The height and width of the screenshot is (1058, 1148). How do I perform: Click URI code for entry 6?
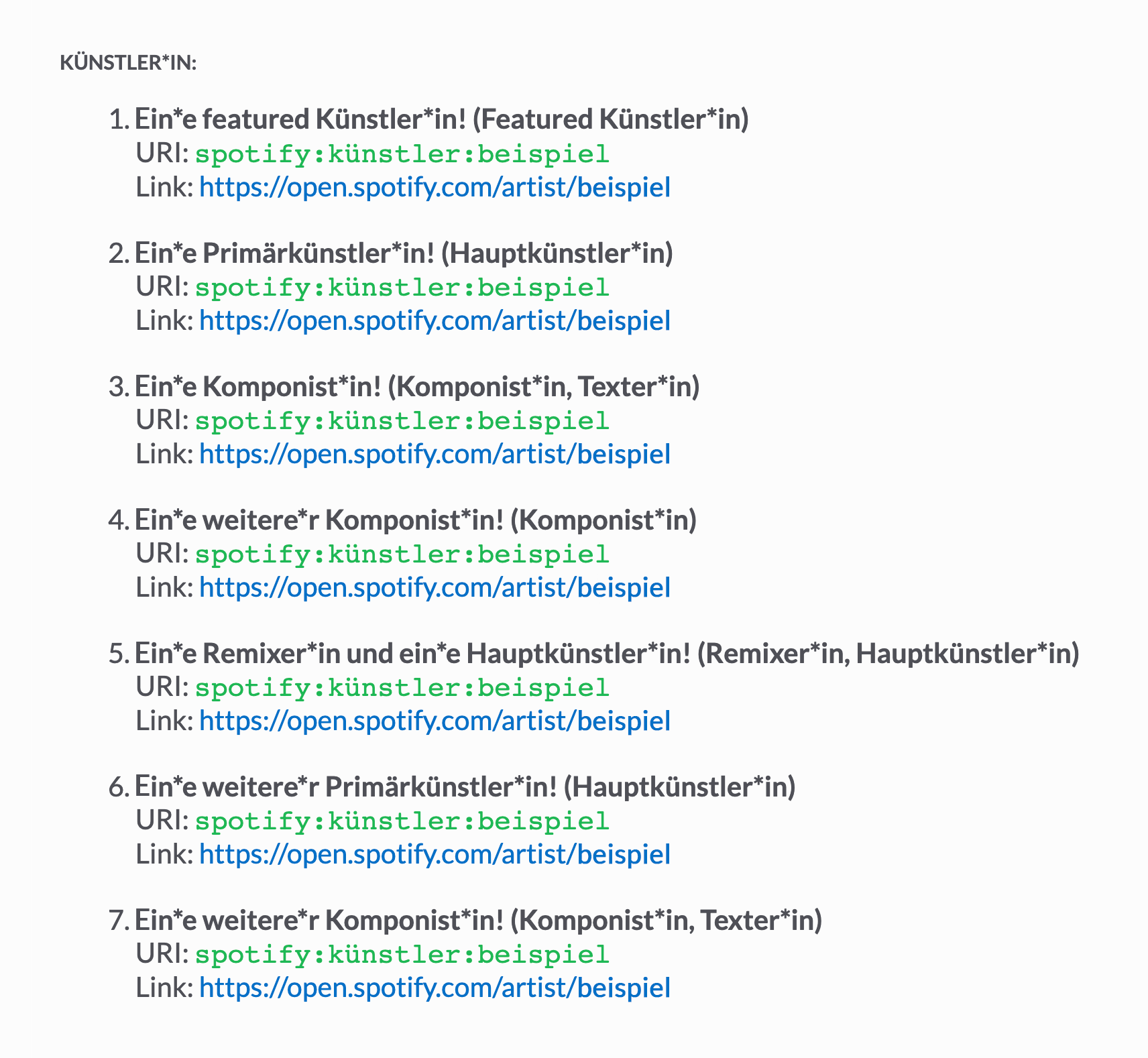click(402, 821)
